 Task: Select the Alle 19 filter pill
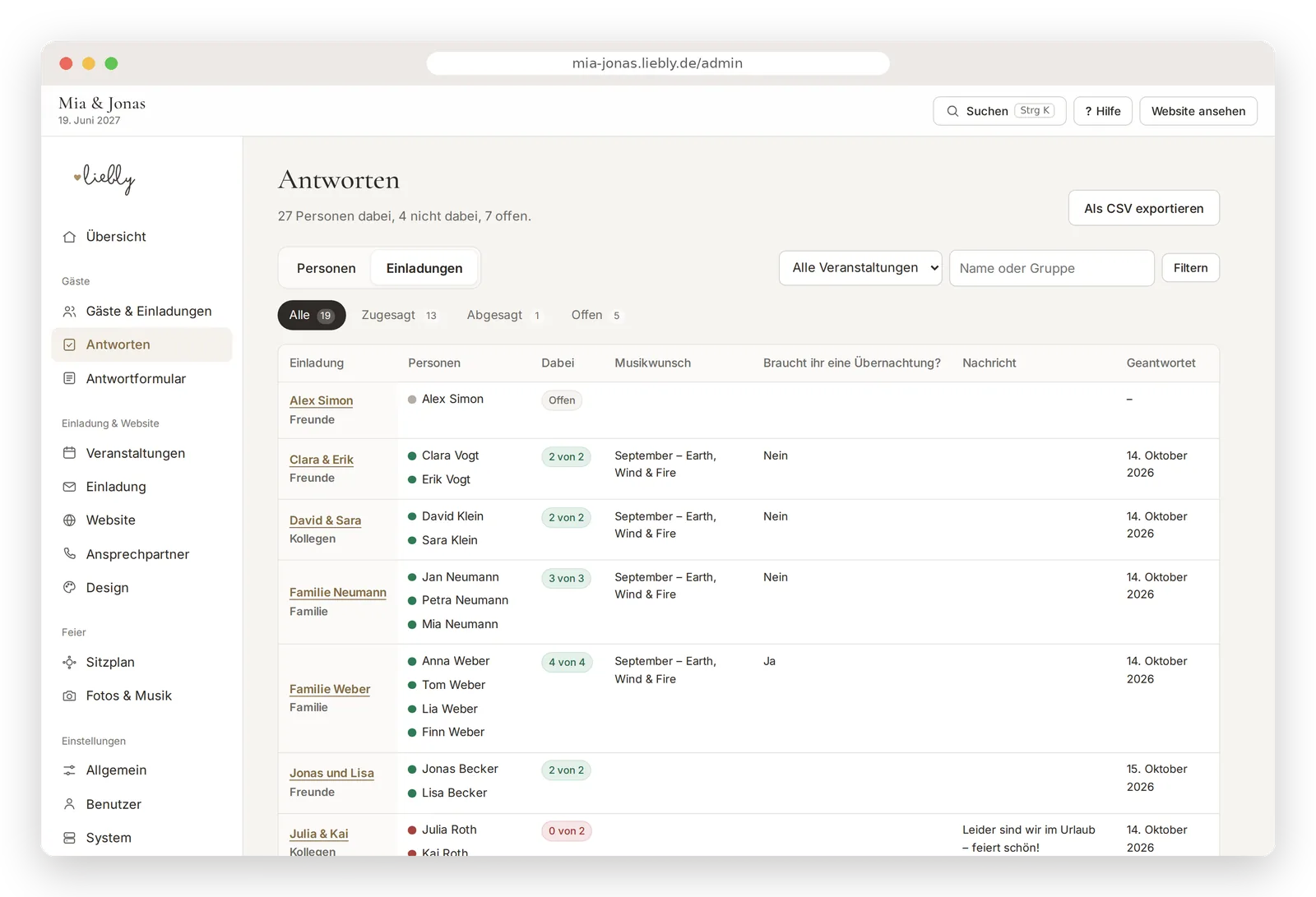tap(312, 316)
